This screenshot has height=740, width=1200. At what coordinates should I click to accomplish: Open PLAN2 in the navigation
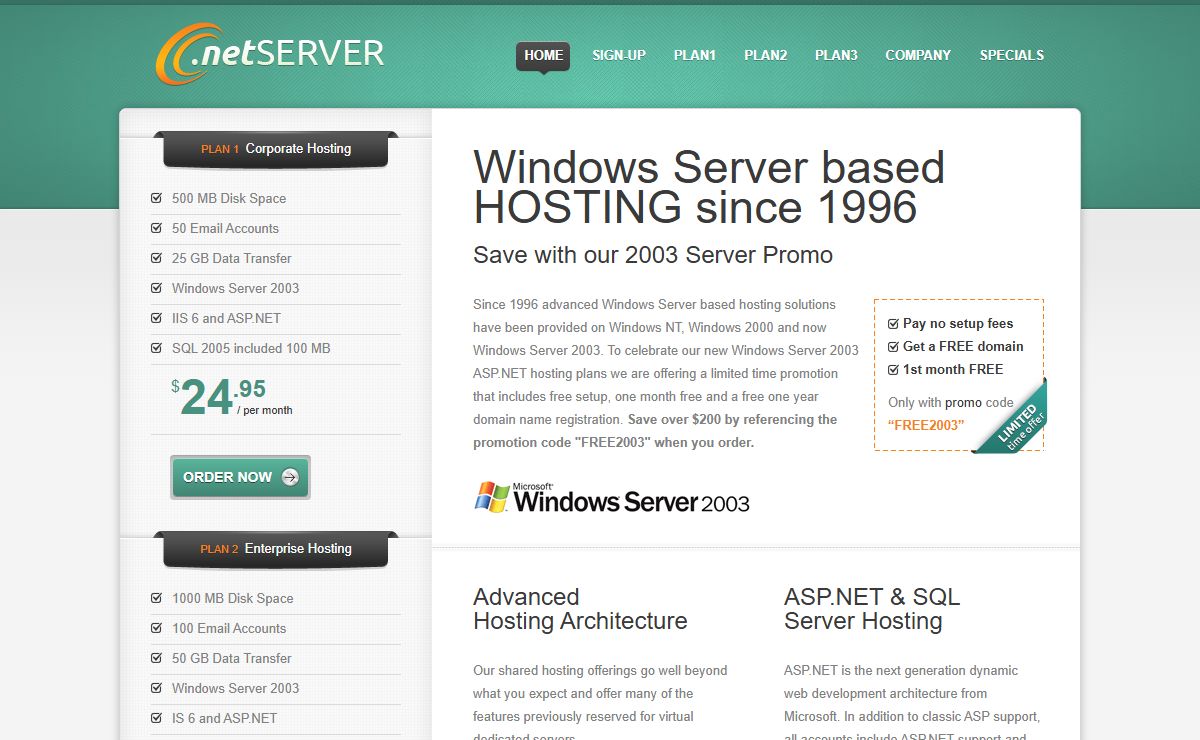click(x=766, y=55)
